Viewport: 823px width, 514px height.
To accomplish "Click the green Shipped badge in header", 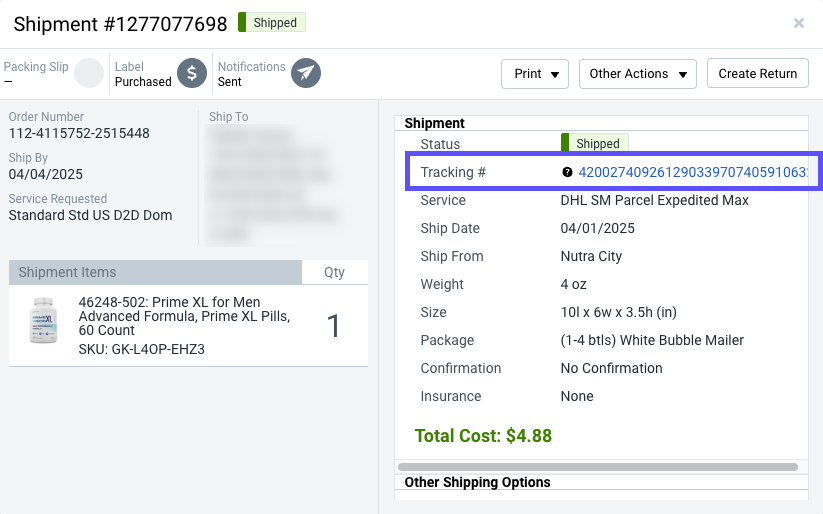I will pyautogui.click(x=273, y=22).
